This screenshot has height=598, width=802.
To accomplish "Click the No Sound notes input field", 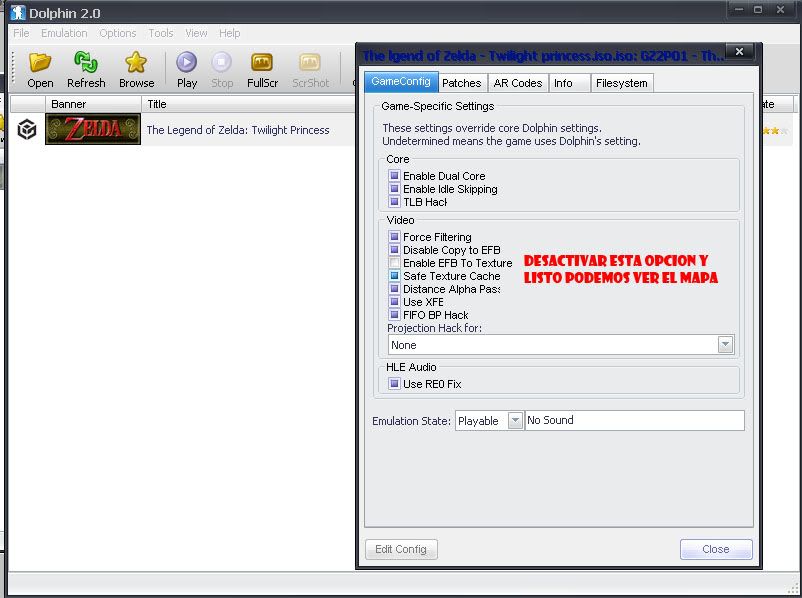I will [x=634, y=420].
